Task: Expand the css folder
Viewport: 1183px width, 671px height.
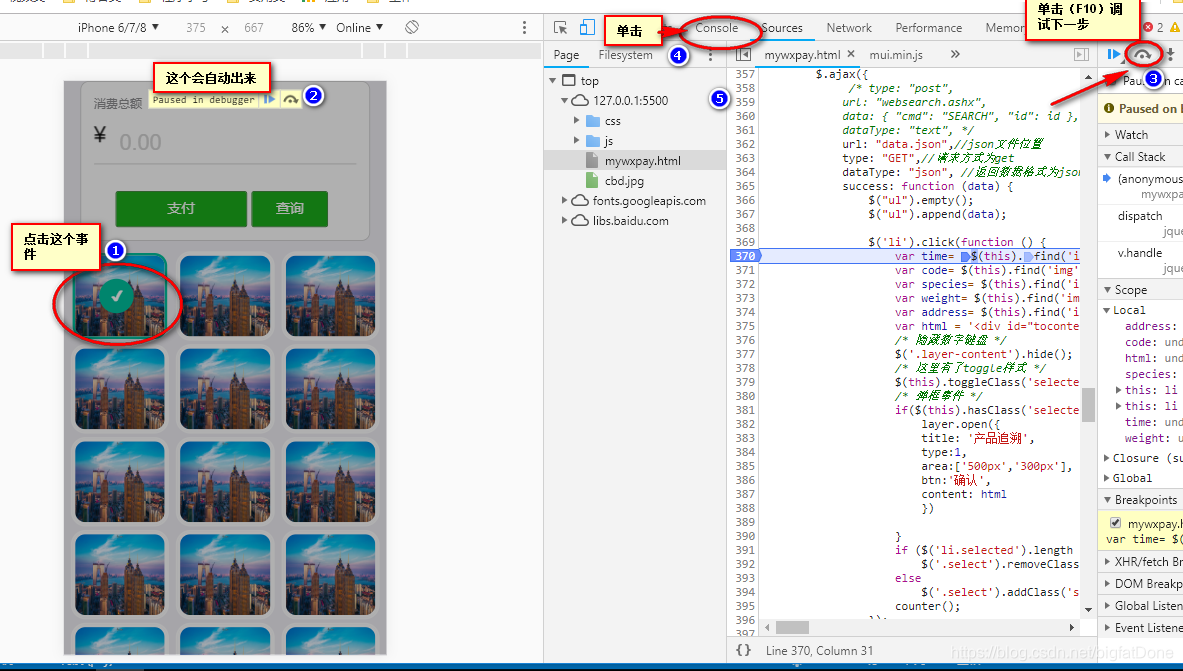Action: click(576, 121)
